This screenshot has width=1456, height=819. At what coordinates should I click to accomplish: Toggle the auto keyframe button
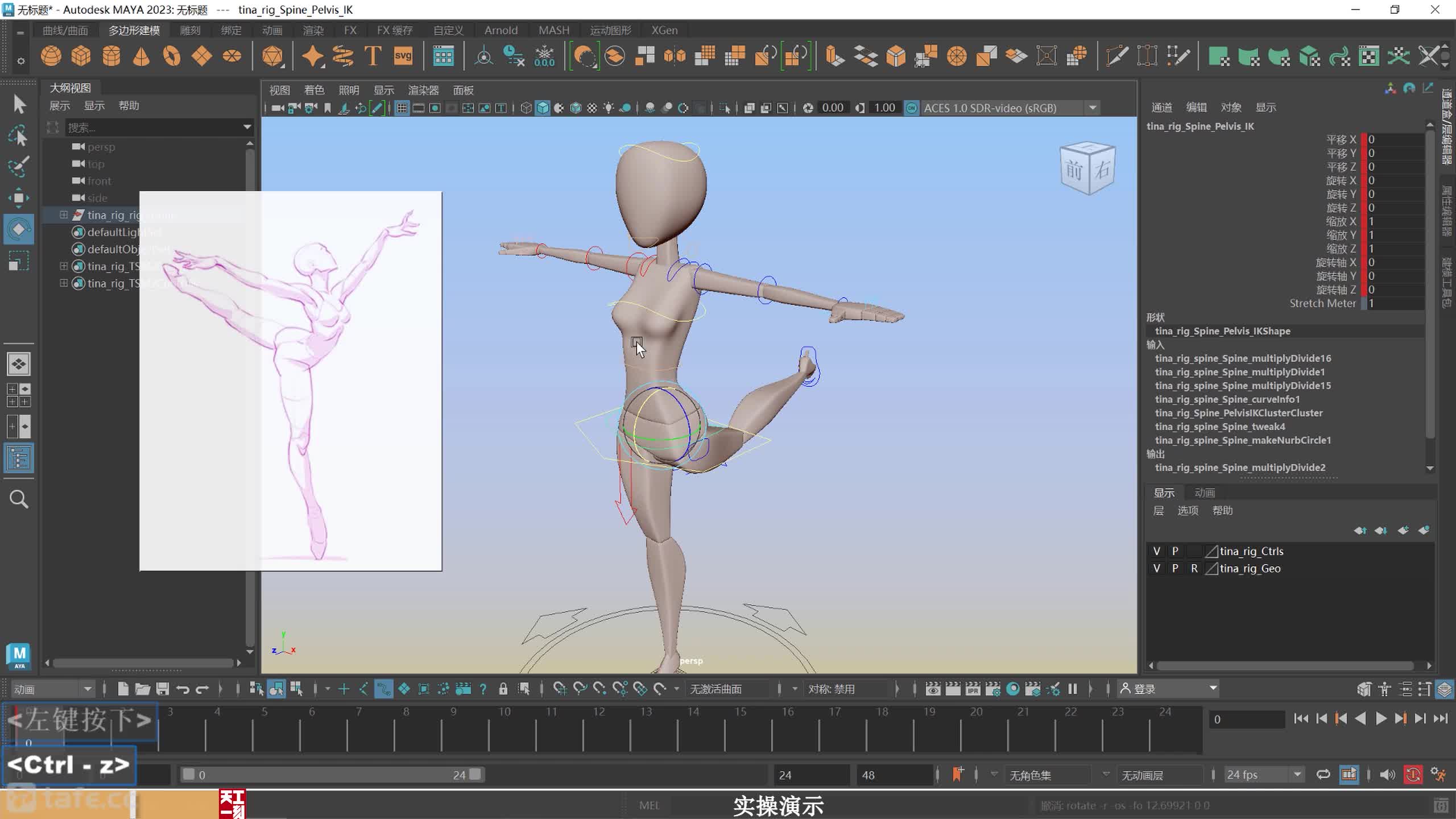tap(1413, 775)
